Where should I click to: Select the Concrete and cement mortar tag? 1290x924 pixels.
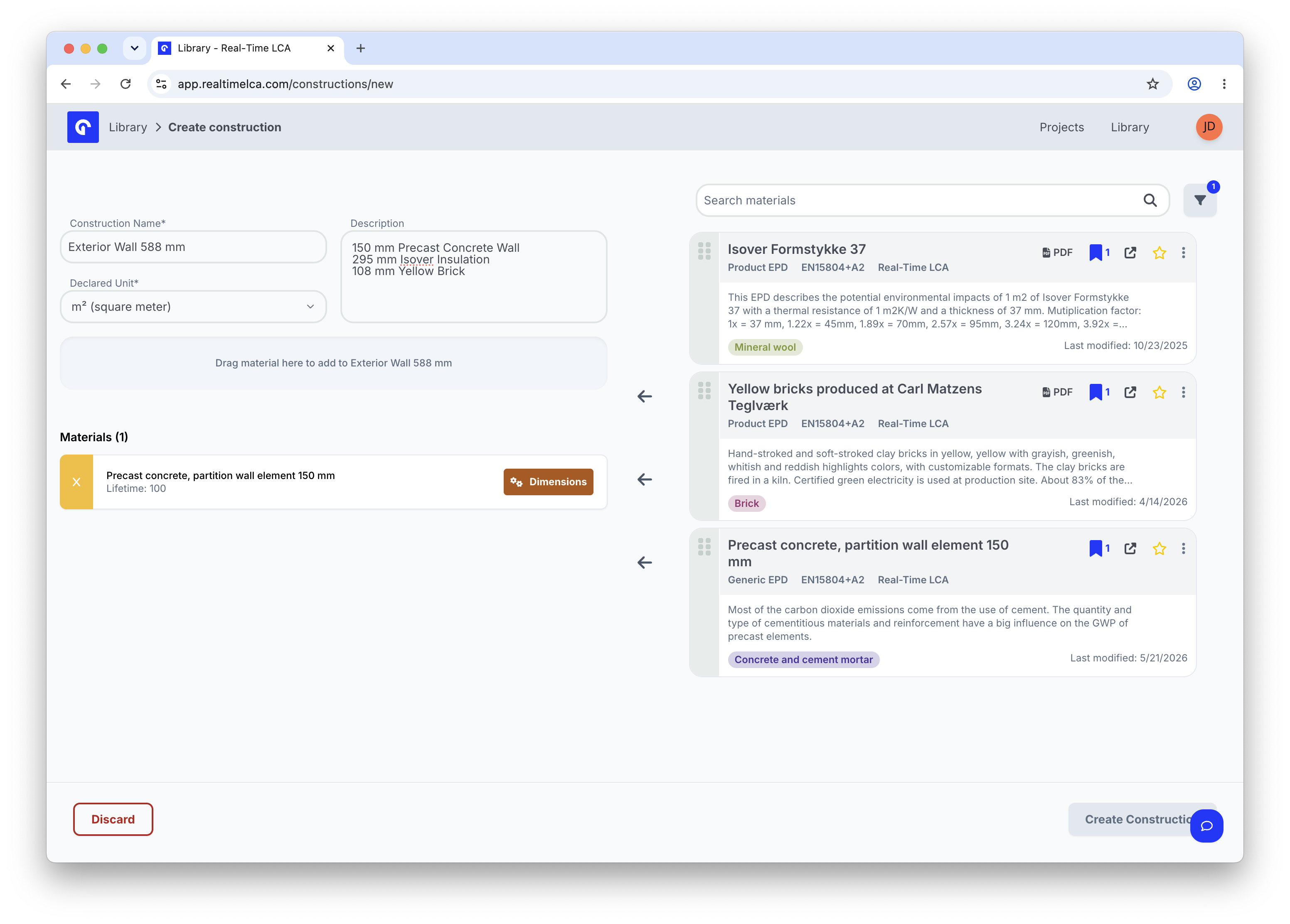(803, 660)
